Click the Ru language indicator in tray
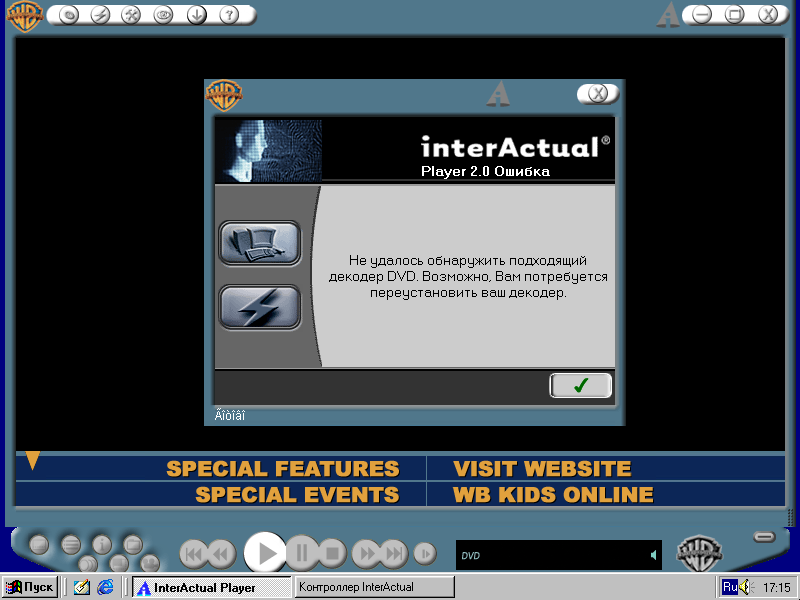Viewport: 800px width, 600px height. [x=730, y=587]
